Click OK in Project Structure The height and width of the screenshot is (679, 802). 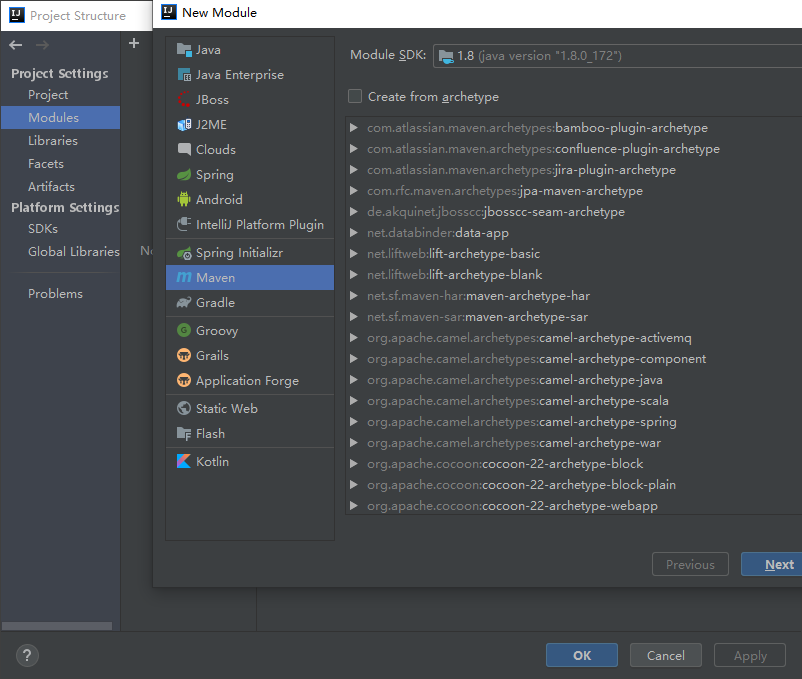582,655
